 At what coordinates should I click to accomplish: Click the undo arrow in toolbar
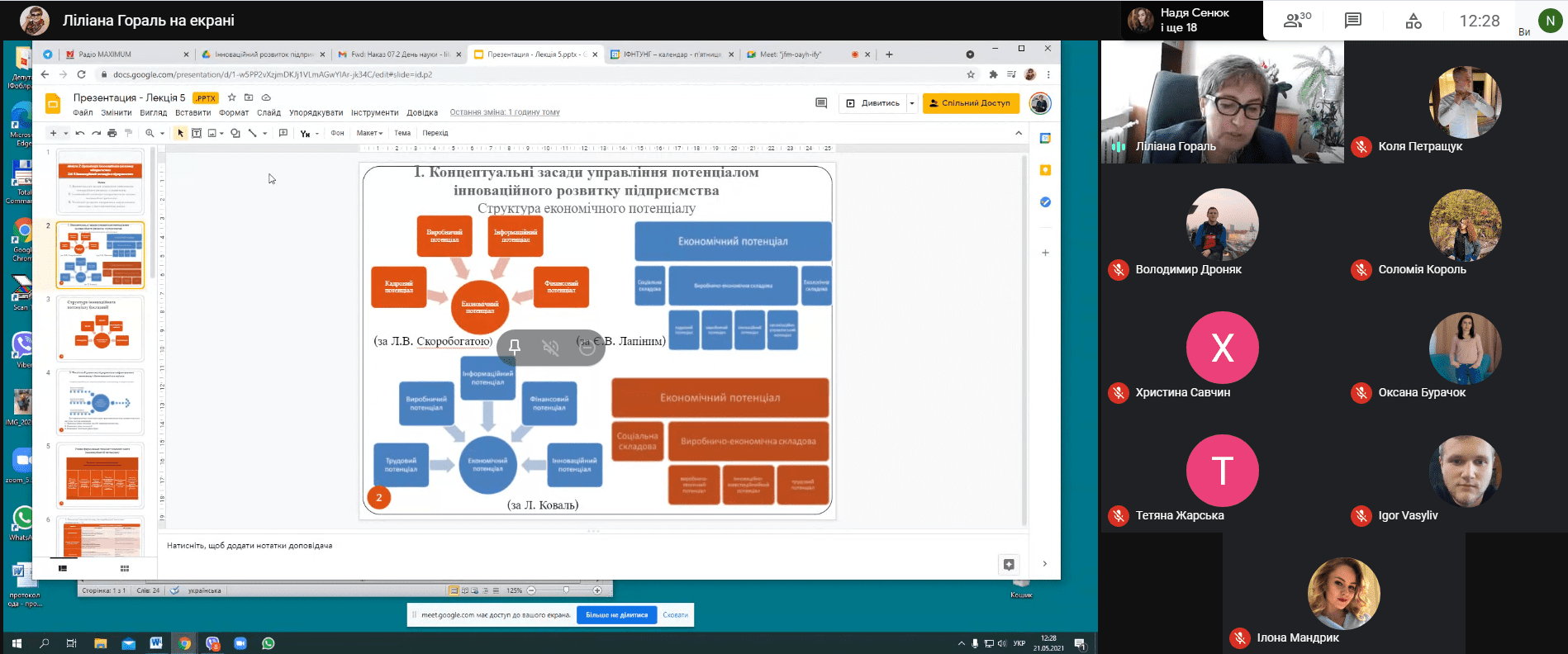click(80, 133)
